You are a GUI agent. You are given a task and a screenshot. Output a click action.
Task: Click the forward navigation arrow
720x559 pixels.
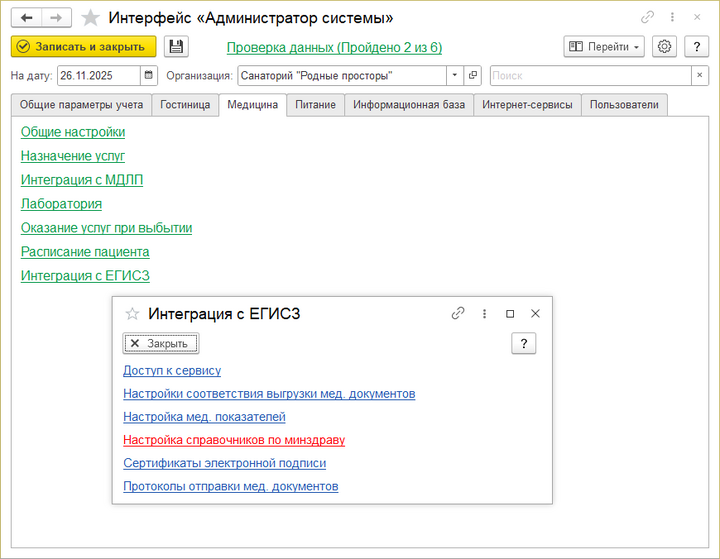(56, 18)
